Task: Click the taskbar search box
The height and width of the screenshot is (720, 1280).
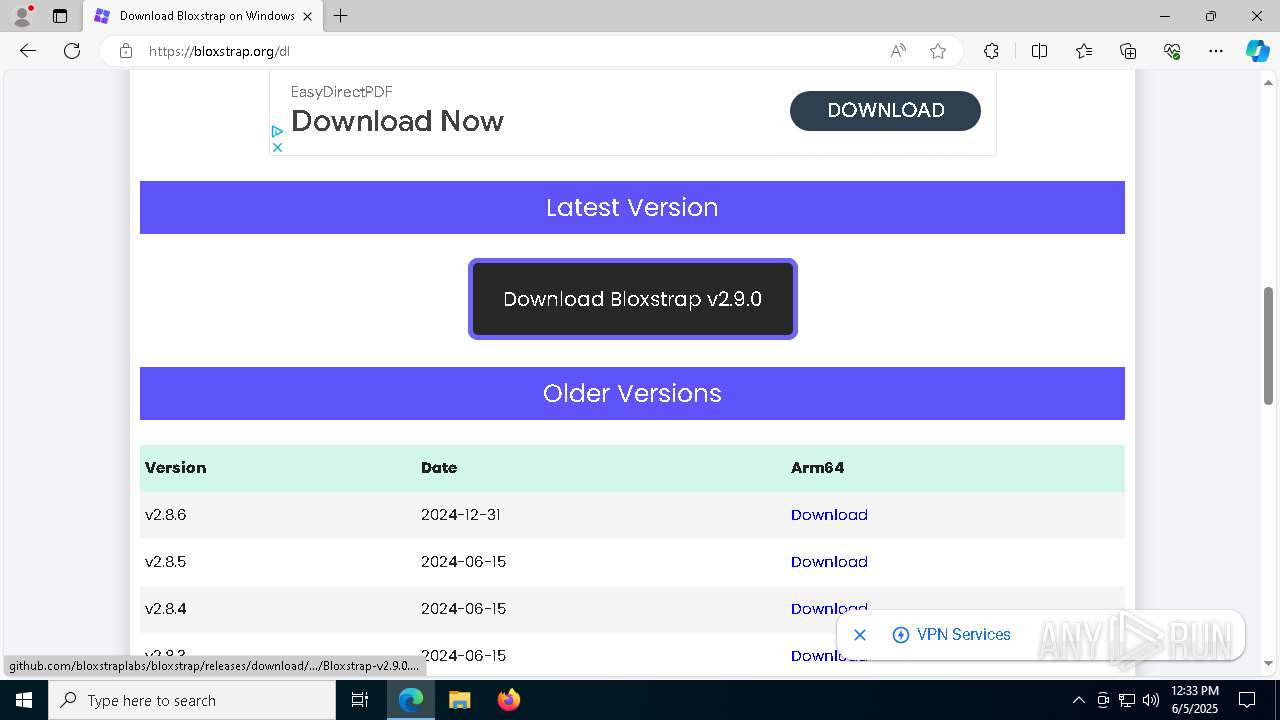Action: click(x=192, y=700)
